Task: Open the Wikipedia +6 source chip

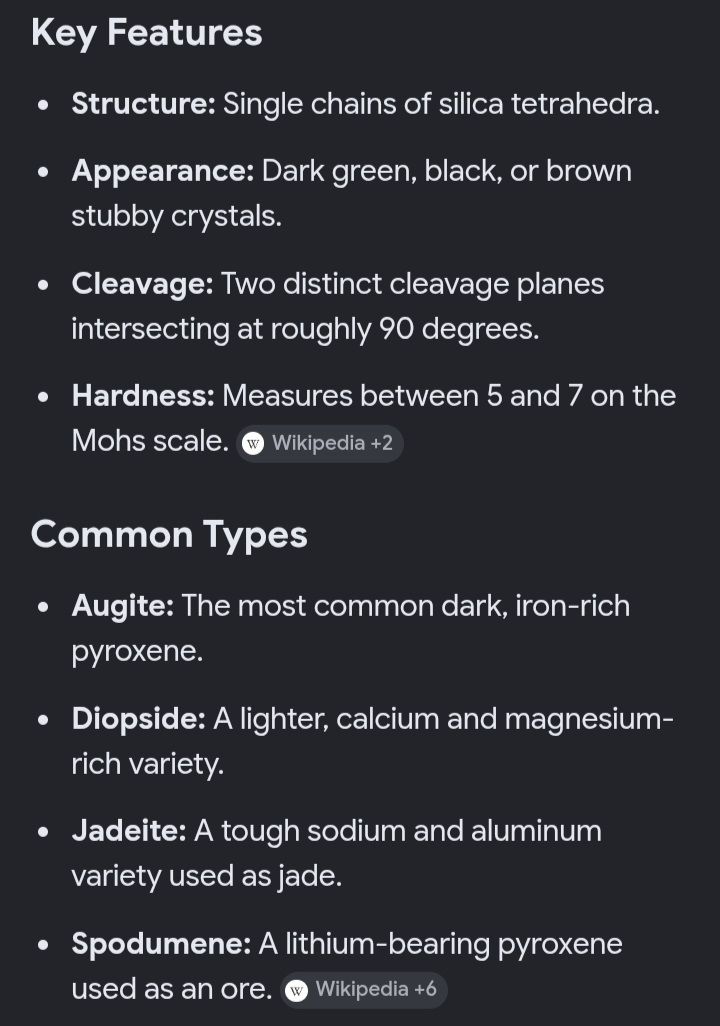Action: pos(364,990)
